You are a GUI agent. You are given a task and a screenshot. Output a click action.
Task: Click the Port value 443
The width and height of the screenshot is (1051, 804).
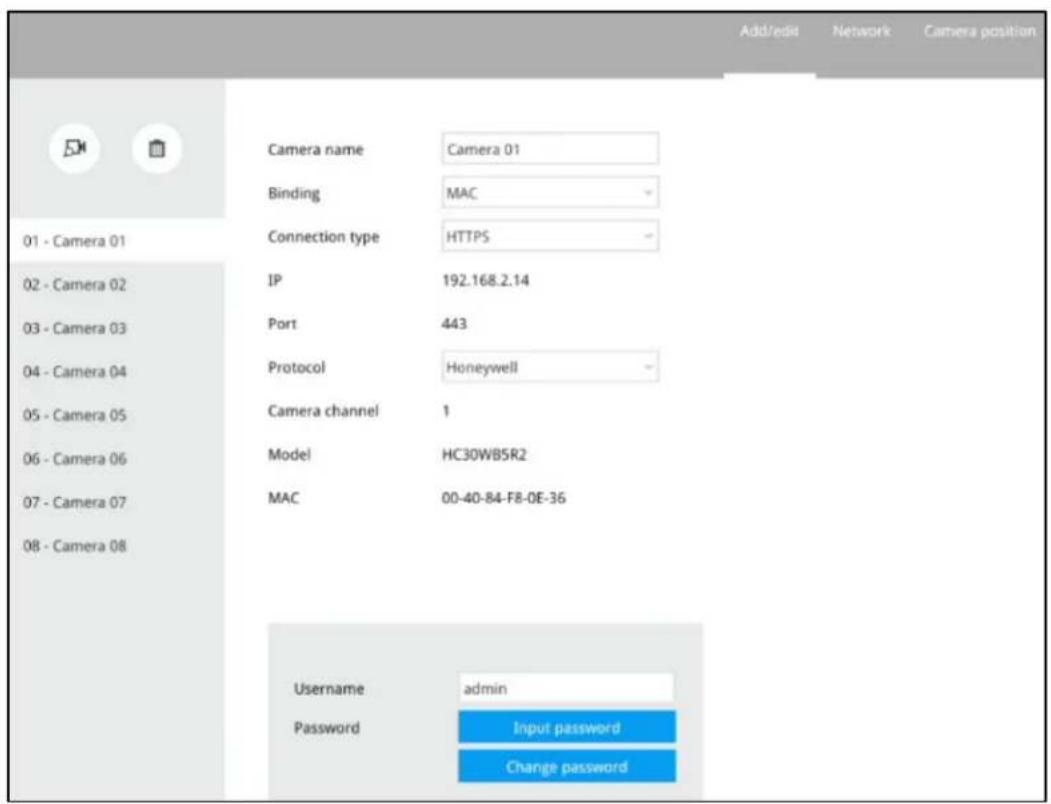pos(454,324)
